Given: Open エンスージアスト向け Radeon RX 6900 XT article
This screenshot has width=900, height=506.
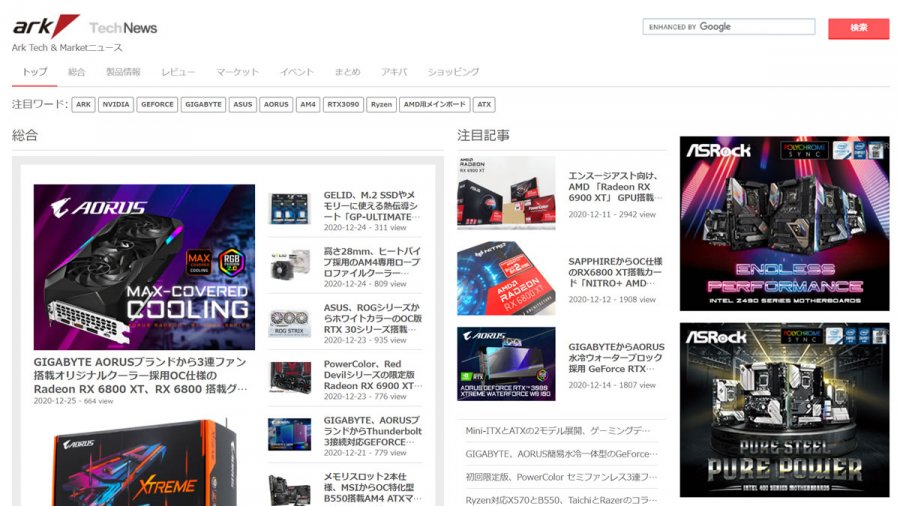Looking at the screenshot, I should (x=615, y=186).
